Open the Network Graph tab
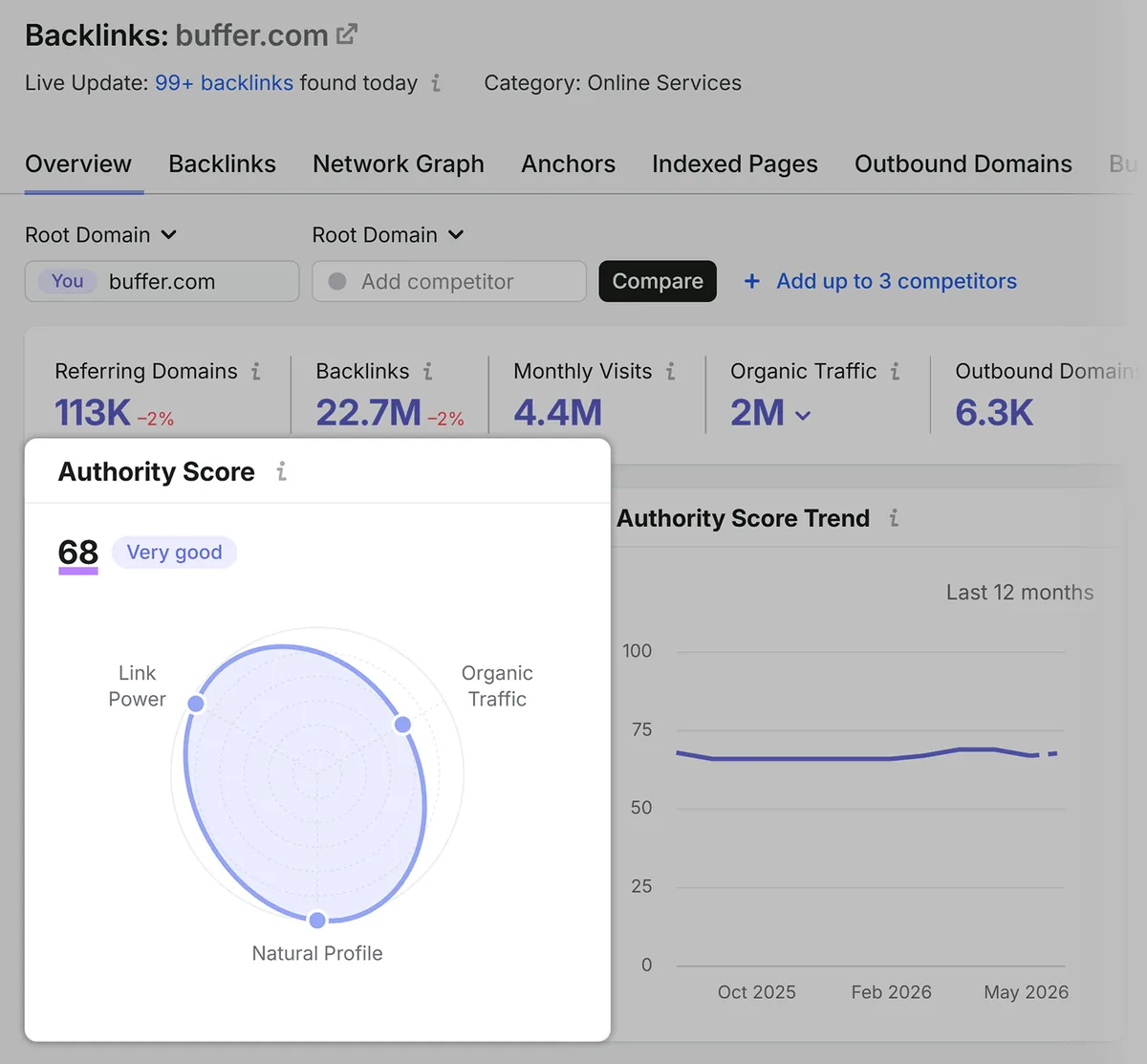 399,164
